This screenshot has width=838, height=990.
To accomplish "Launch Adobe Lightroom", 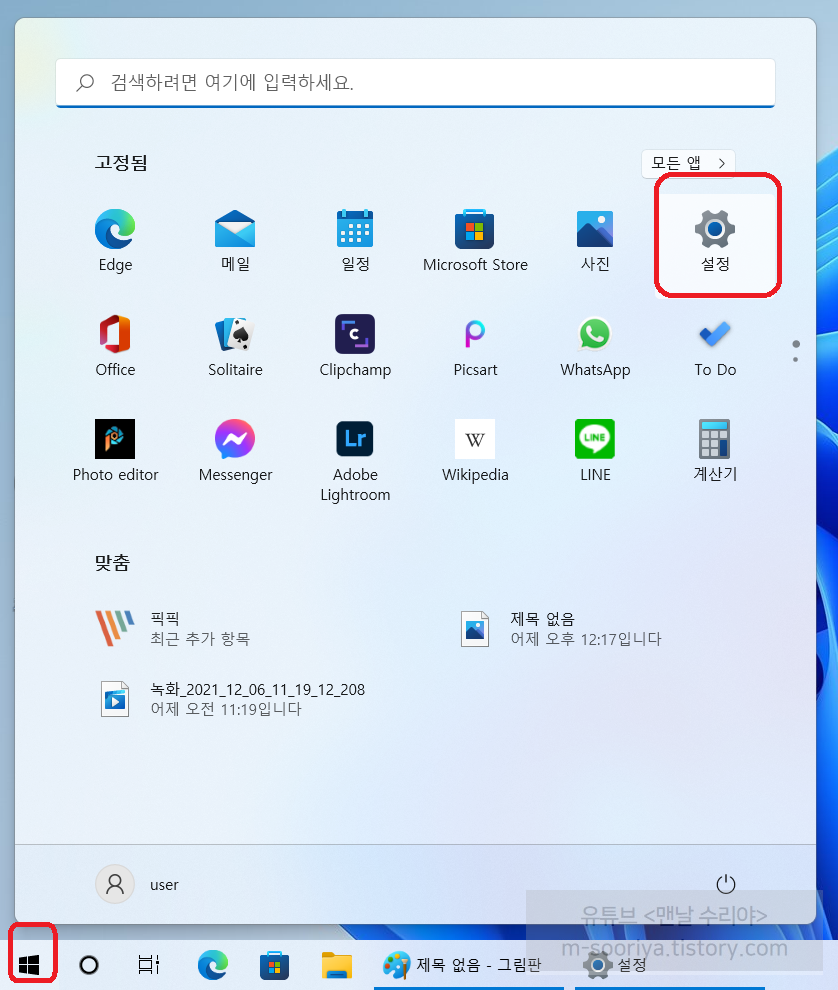I will pos(355,461).
